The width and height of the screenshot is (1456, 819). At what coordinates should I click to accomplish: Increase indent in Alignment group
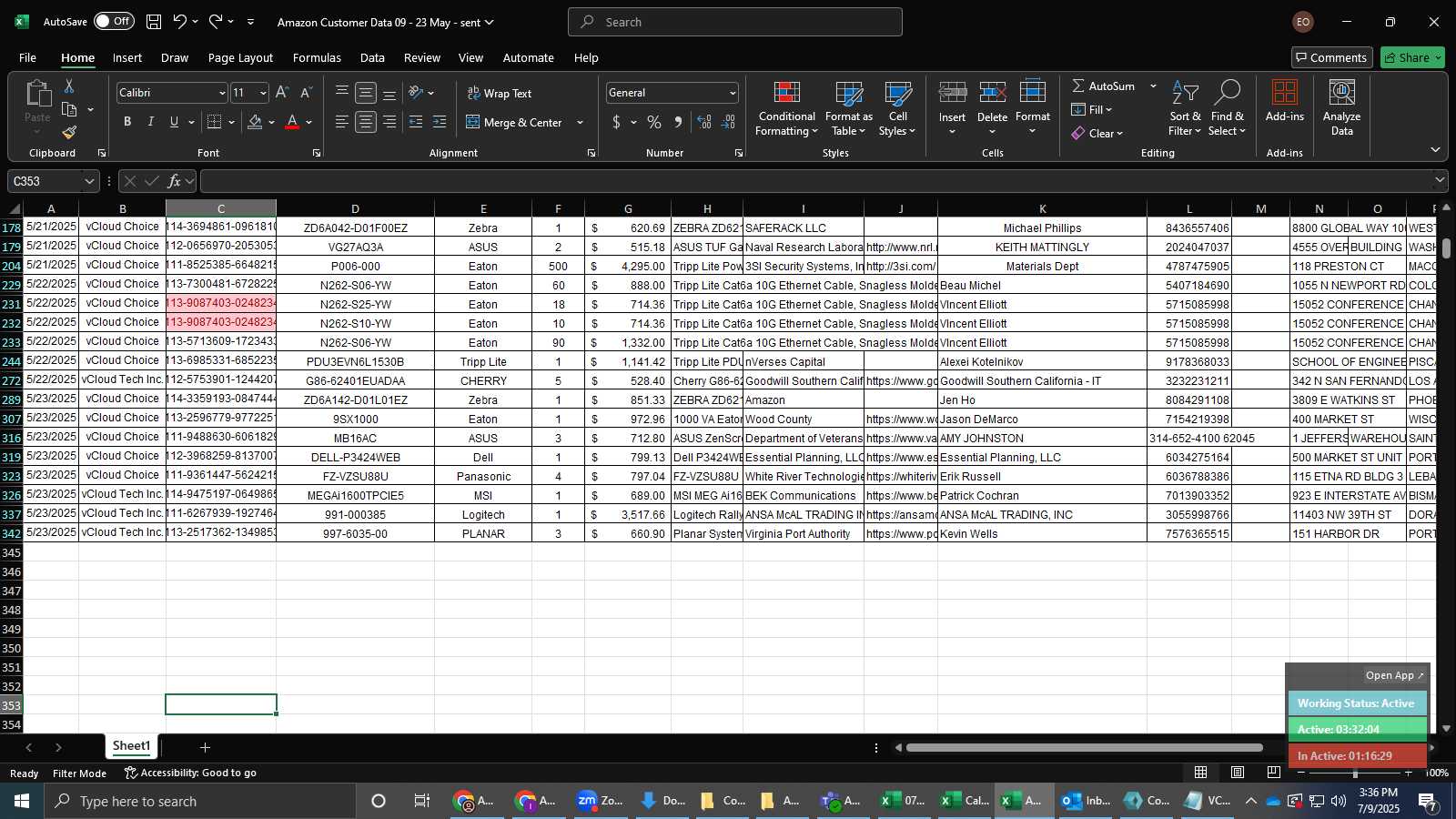coord(440,122)
